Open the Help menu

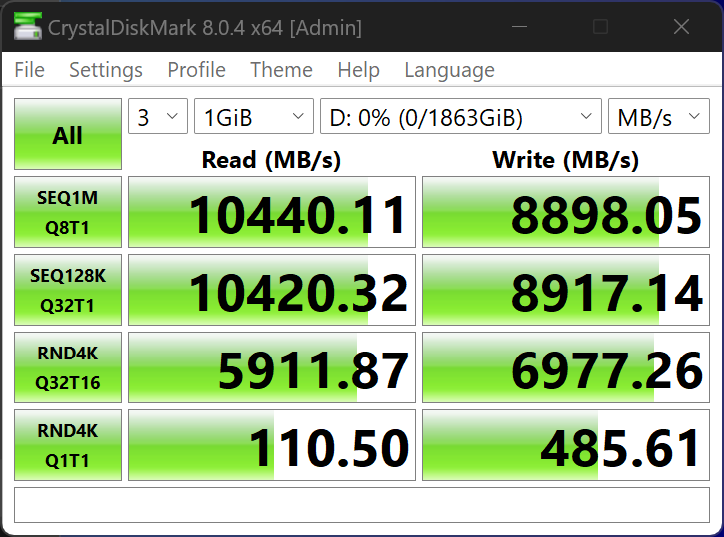pos(358,70)
